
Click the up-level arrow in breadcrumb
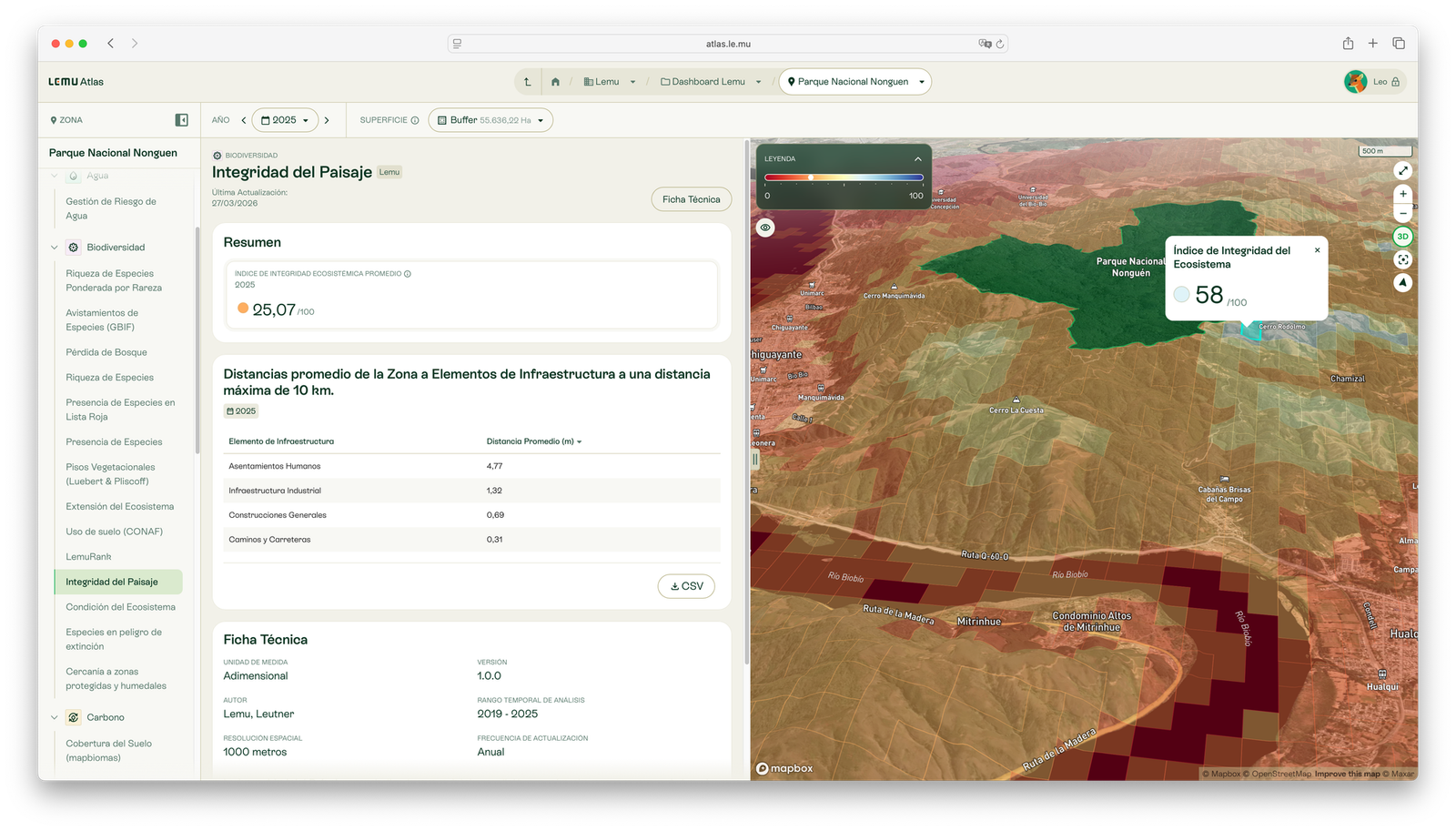point(527,82)
